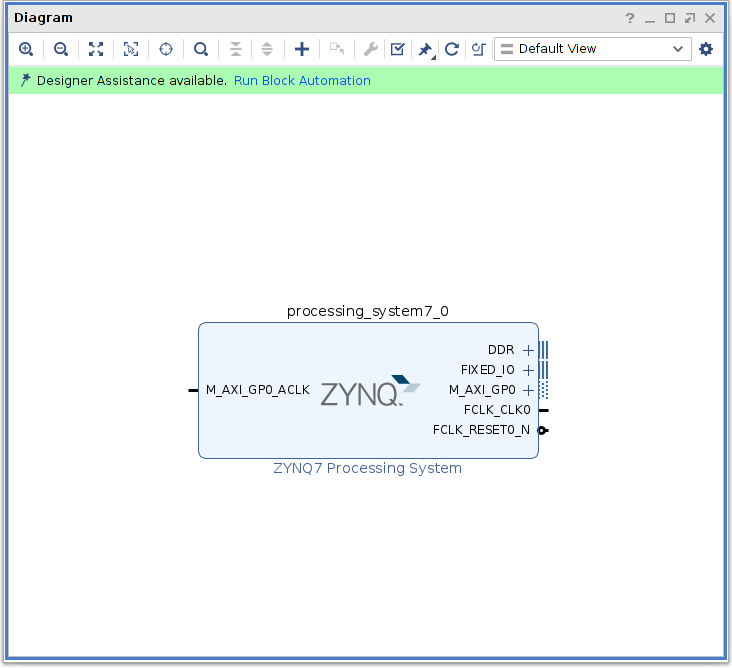Click the Run Block Automation link
Image resolution: width=732 pixels, height=668 pixels.
[x=302, y=81]
